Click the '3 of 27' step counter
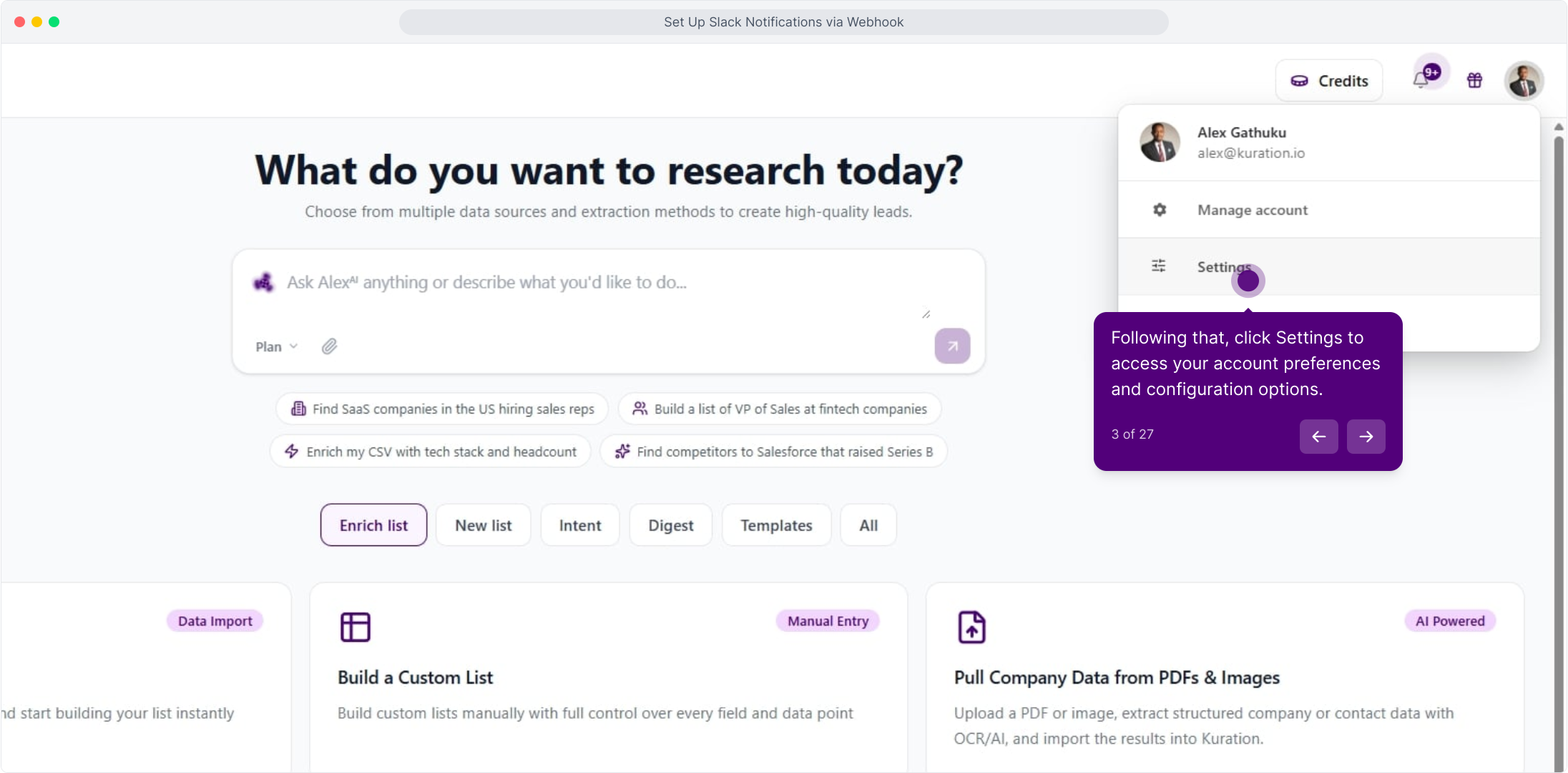Image resolution: width=1568 pixels, height=773 pixels. point(1132,434)
